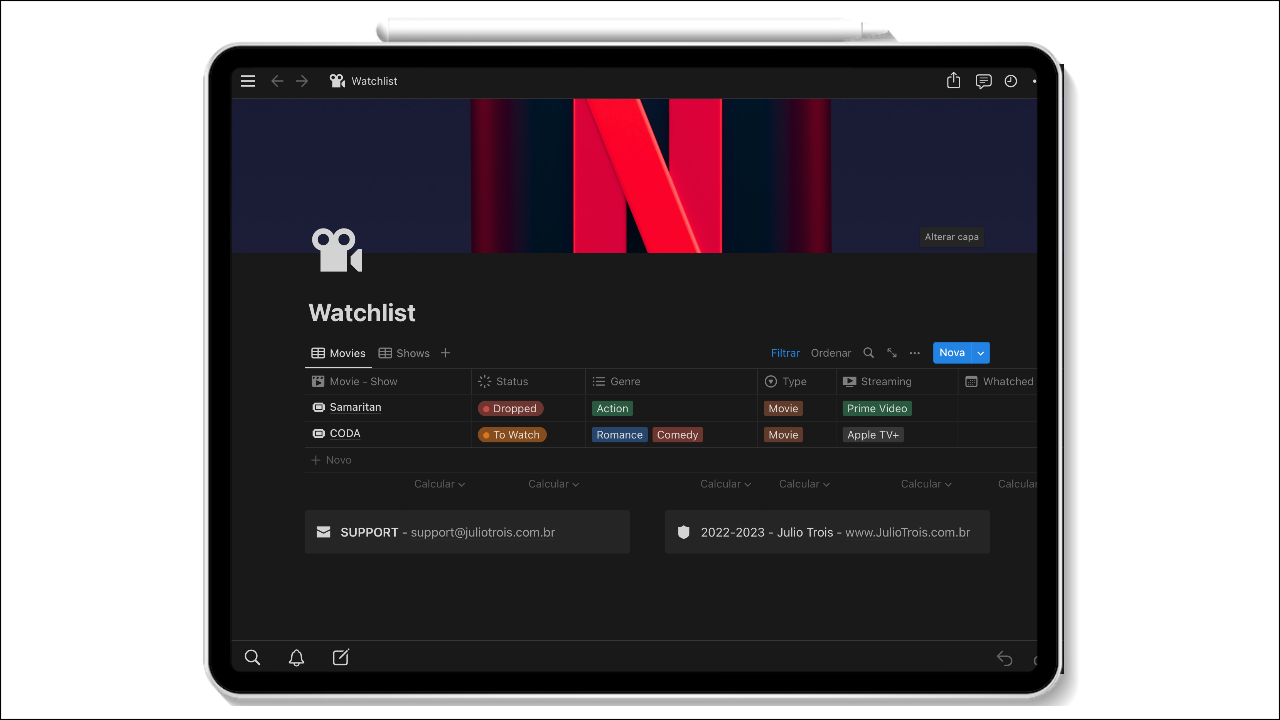
Task: Click the Comedy genre tag
Action: click(x=678, y=435)
